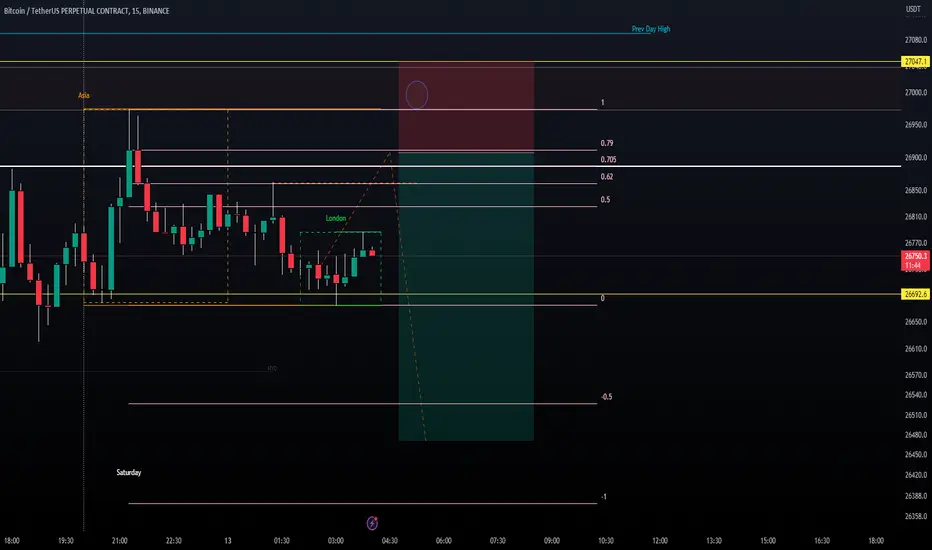Click the red 26750.3 current price tag
The image size is (932, 550).
pyautogui.click(x=915, y=260)
